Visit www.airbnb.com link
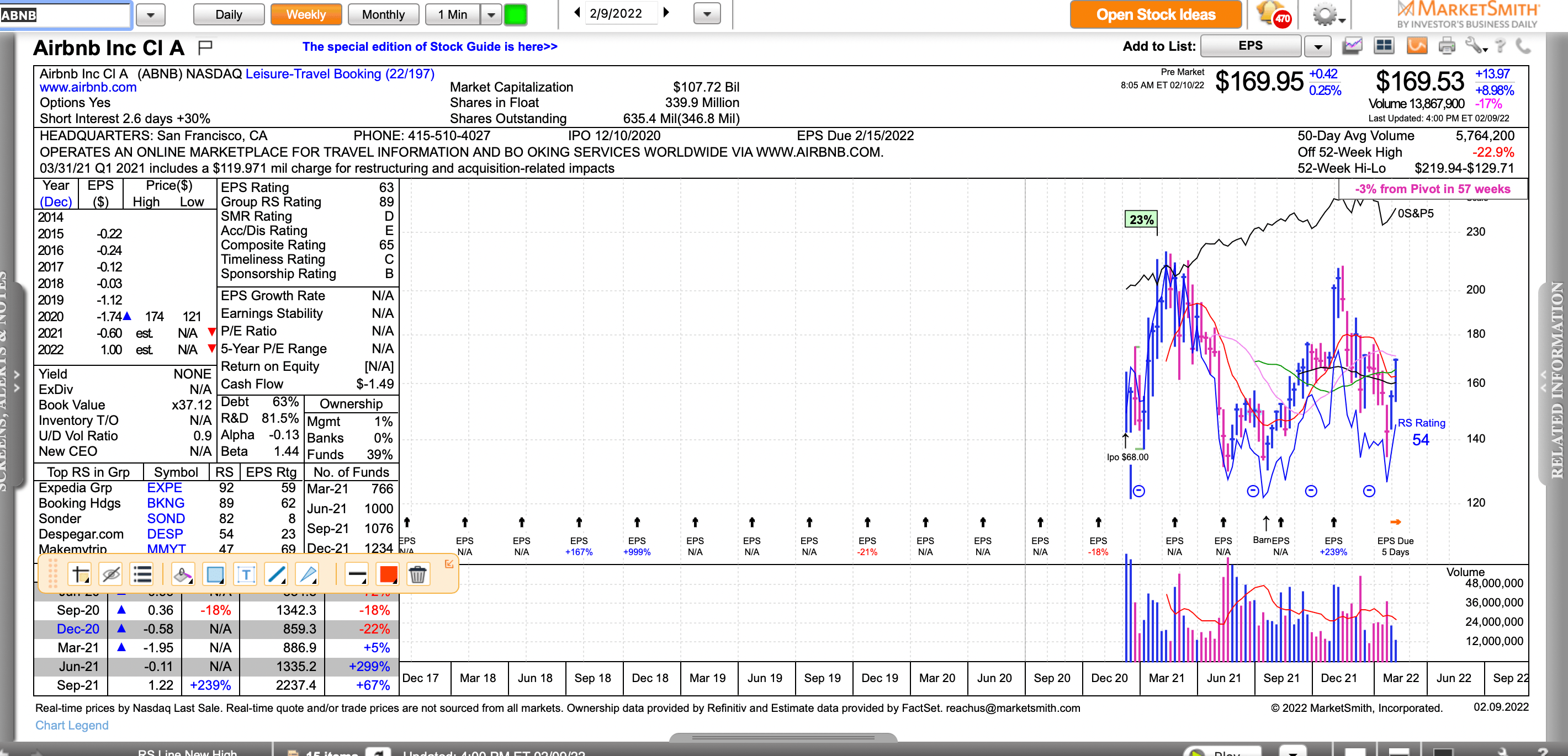The width and height of the screenshot is (1568, 756). coord(88,87)
